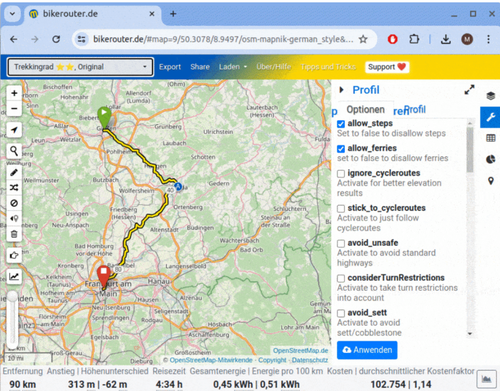Open the Trekkingrad profile dropdown
This screenshot has width=500, height=391.
point(80,67)
